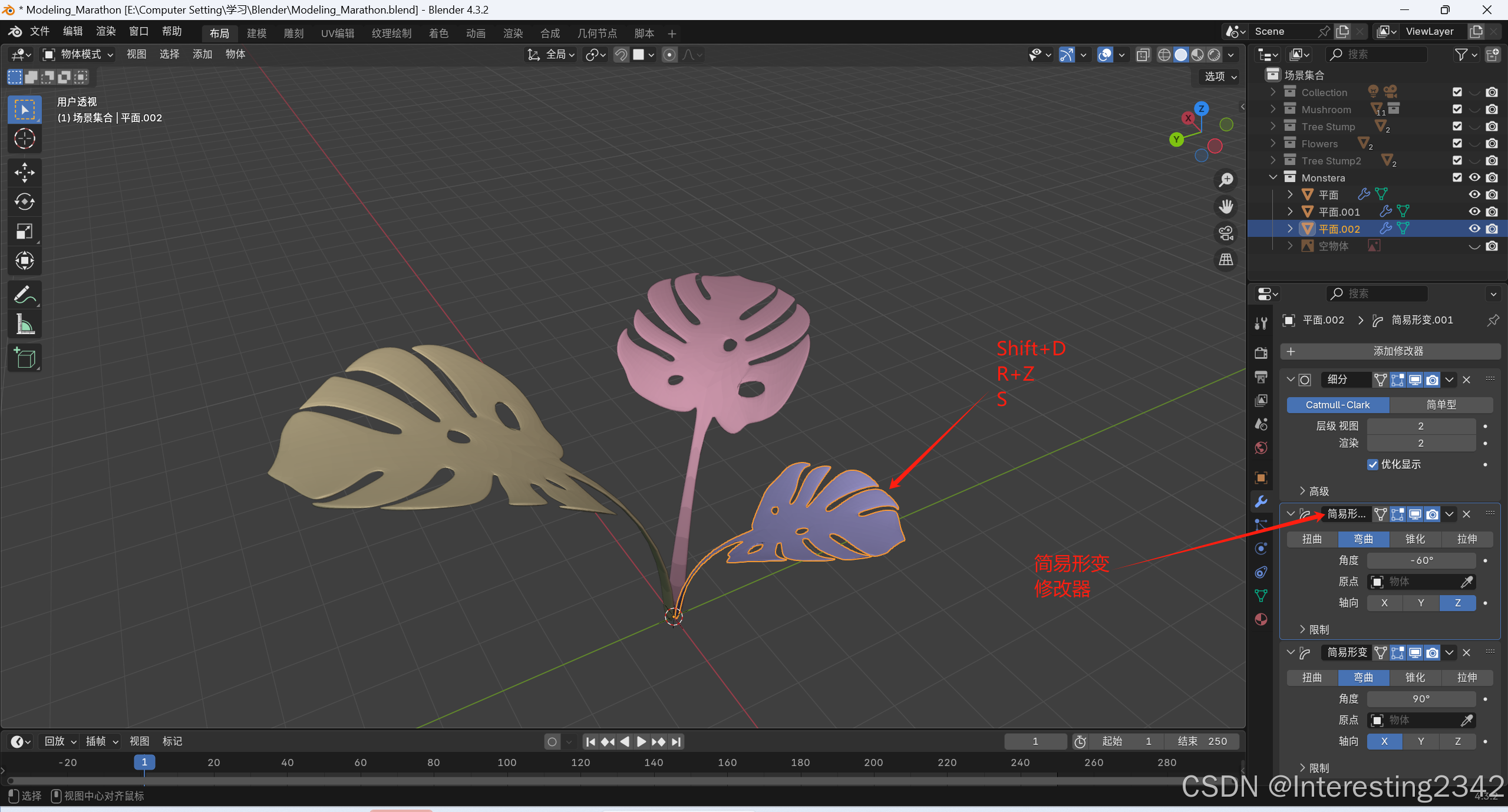Activate the Annotate pencil tool
Image resolution: width=1508 pixels, height=812 pixels.
coord(24,295)
